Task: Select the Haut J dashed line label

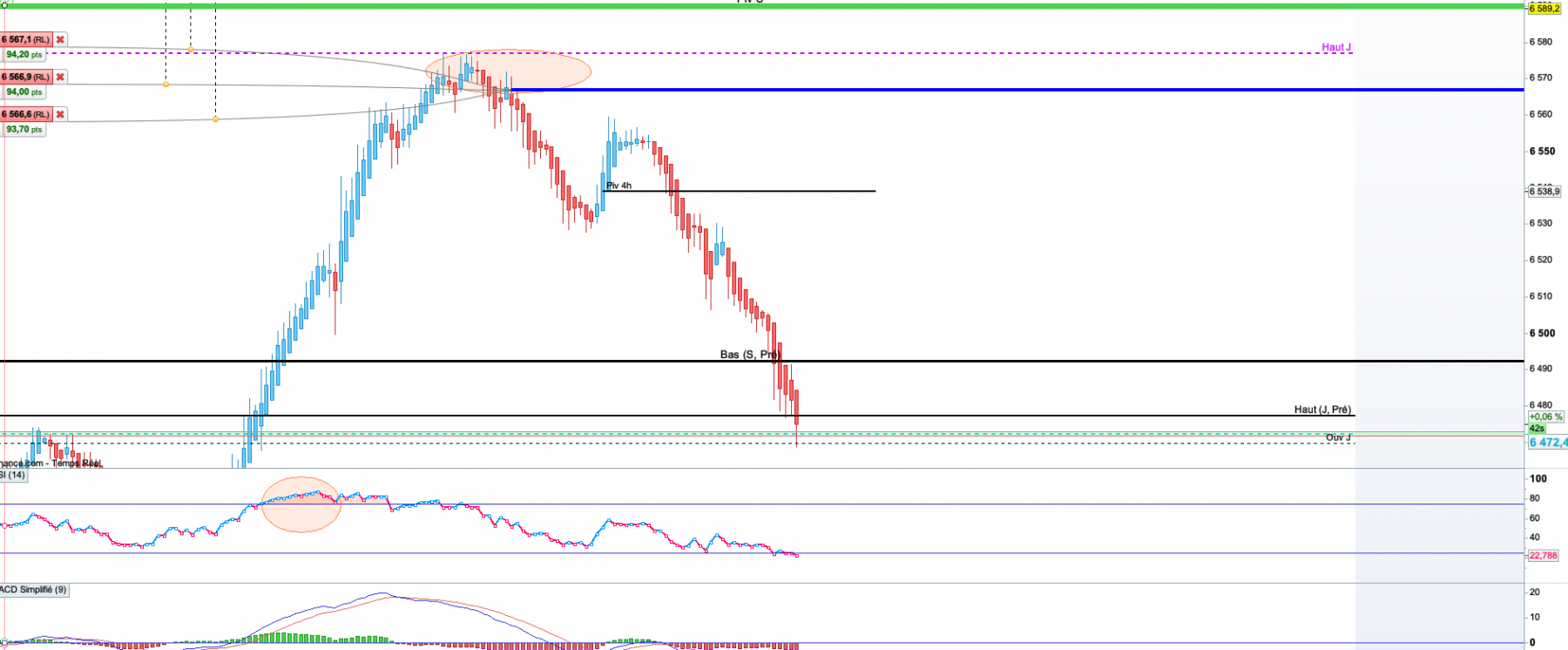Action: coord(1336,48)
